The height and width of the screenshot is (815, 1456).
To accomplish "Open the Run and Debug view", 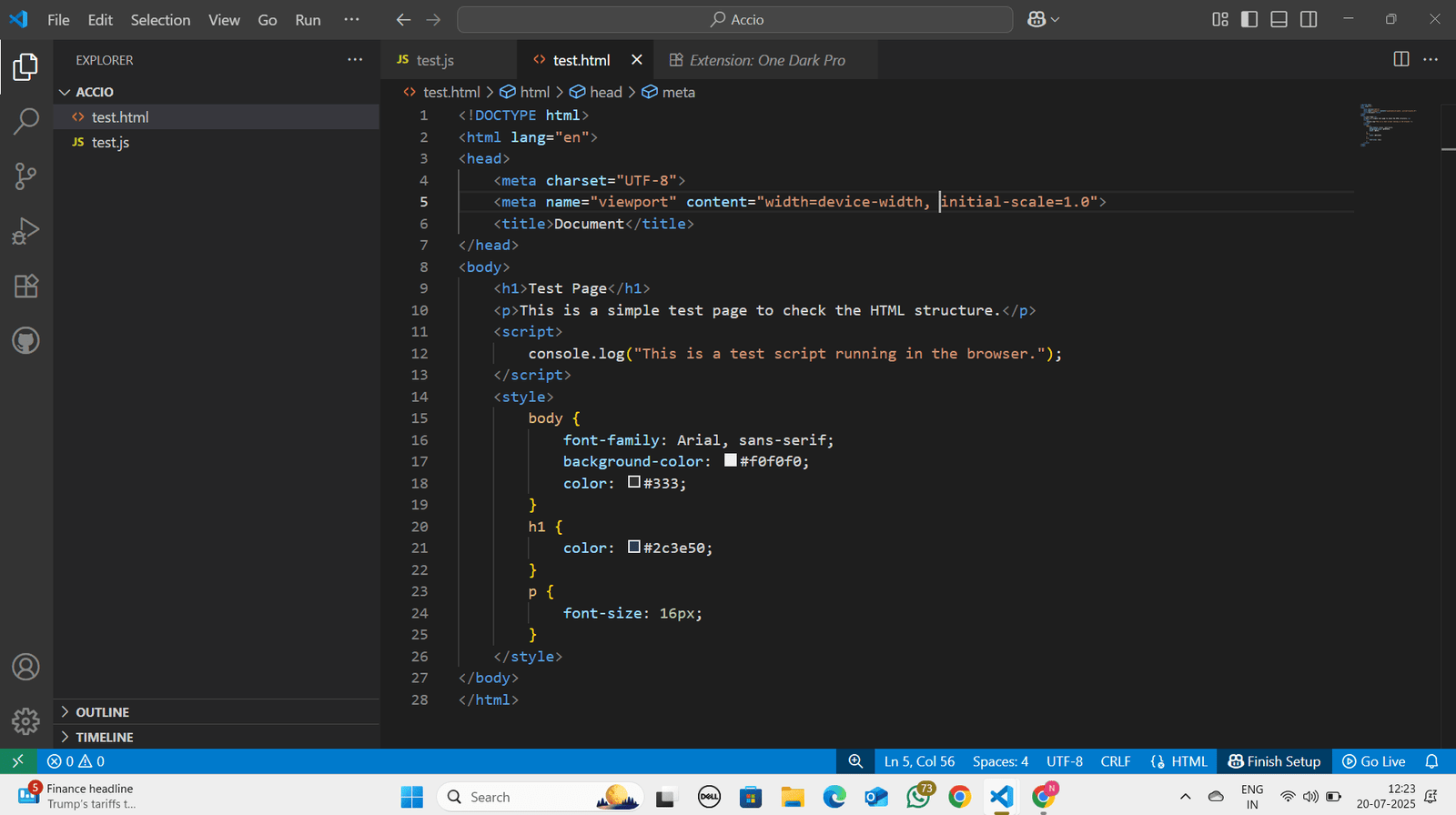I will (25, 231).
